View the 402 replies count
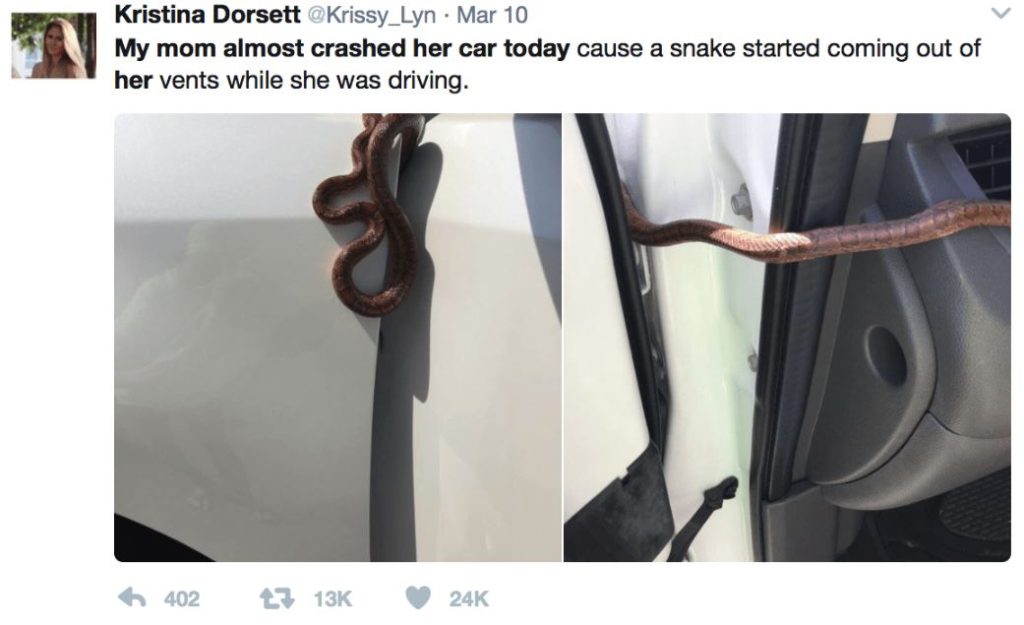Image resolution: width=1024 pixels, height=625 pixels. tap(182, 599)
